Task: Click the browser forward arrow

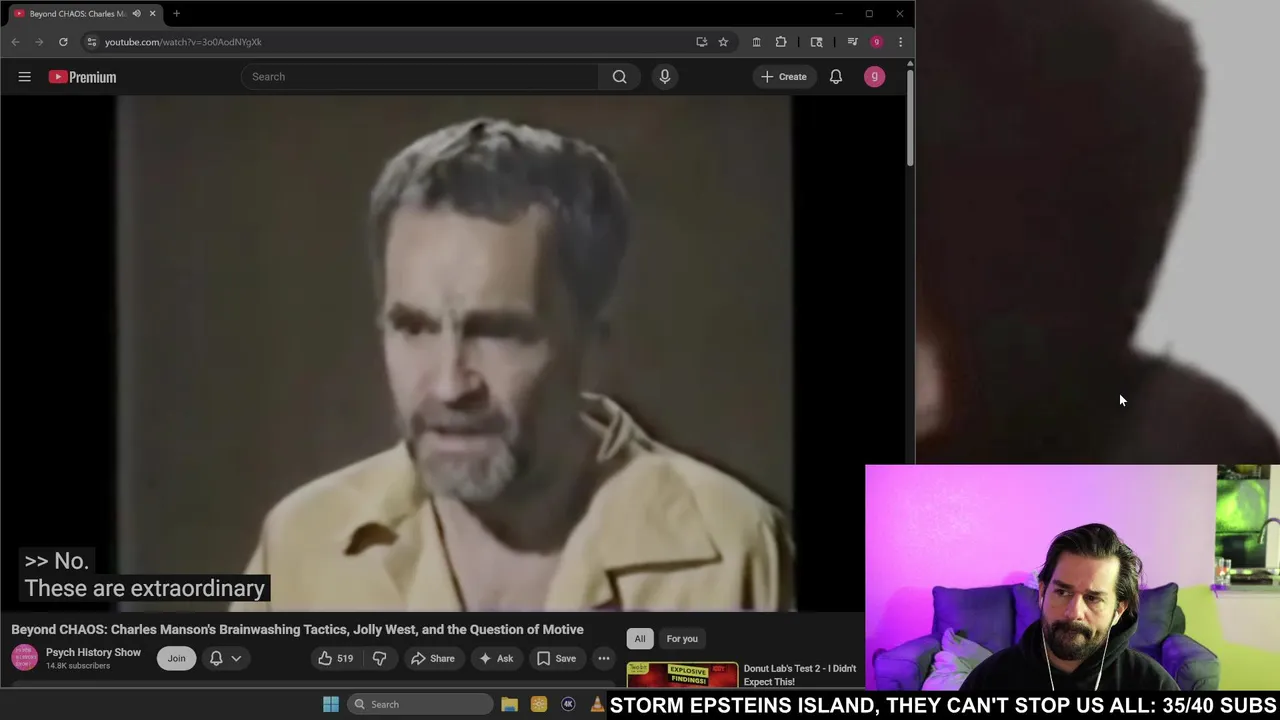Action: pyautogui.click(x=39, y=42)
